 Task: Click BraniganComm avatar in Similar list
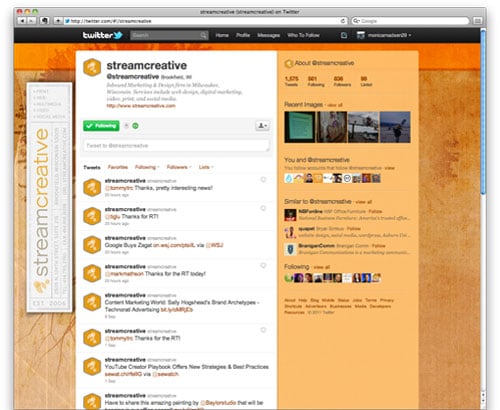coord(290,249)
